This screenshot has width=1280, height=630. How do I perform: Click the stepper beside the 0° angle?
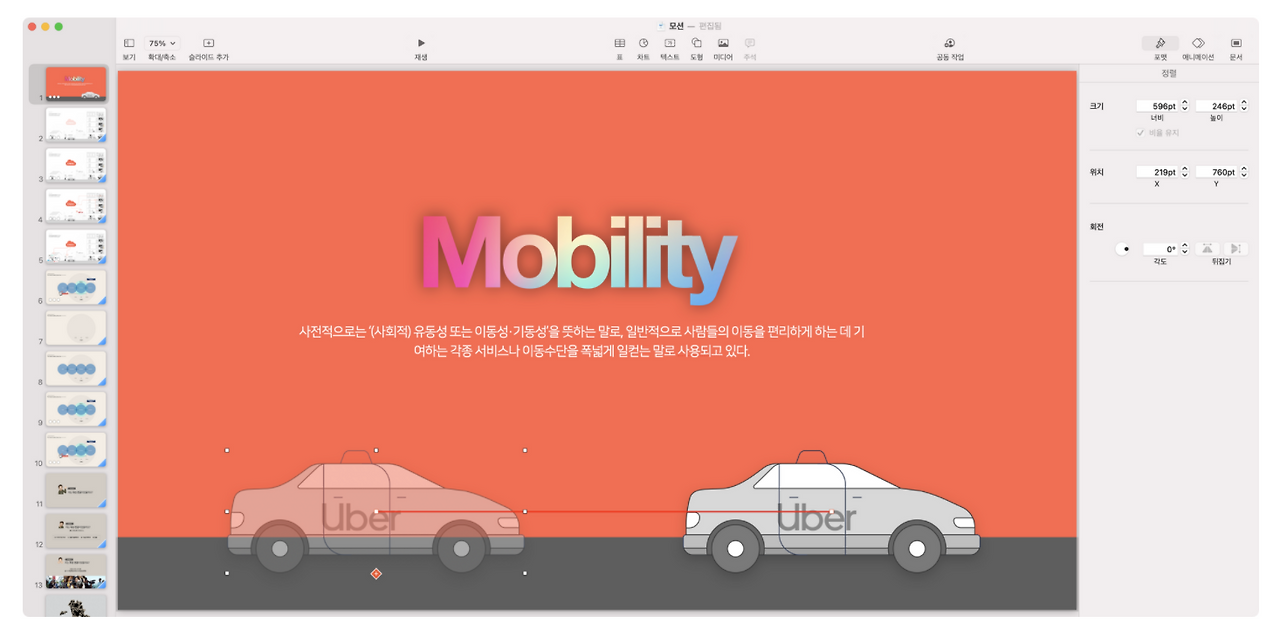pyautogui.click(x=1185, y=249)
